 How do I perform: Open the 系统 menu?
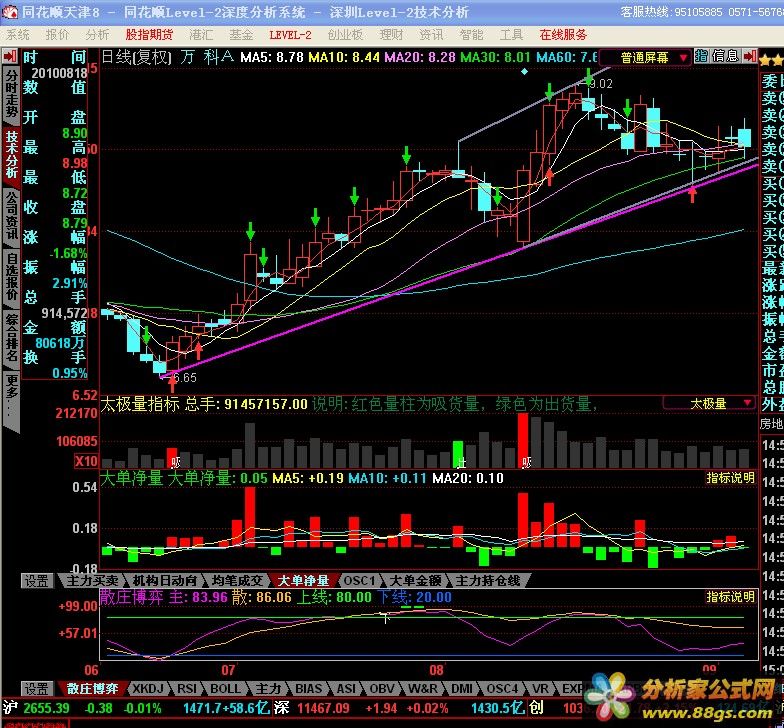pyautogui.click(x=18, y=34)
